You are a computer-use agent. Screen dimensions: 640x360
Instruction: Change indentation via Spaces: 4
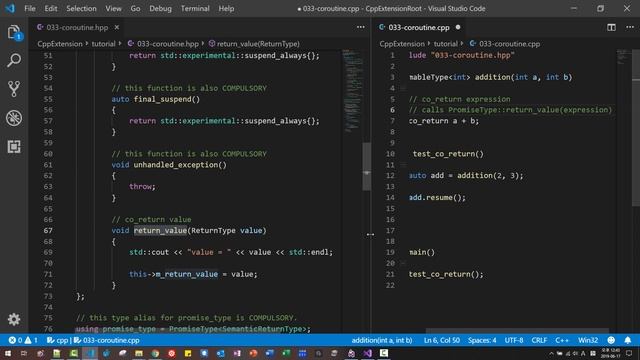point(482,340)
